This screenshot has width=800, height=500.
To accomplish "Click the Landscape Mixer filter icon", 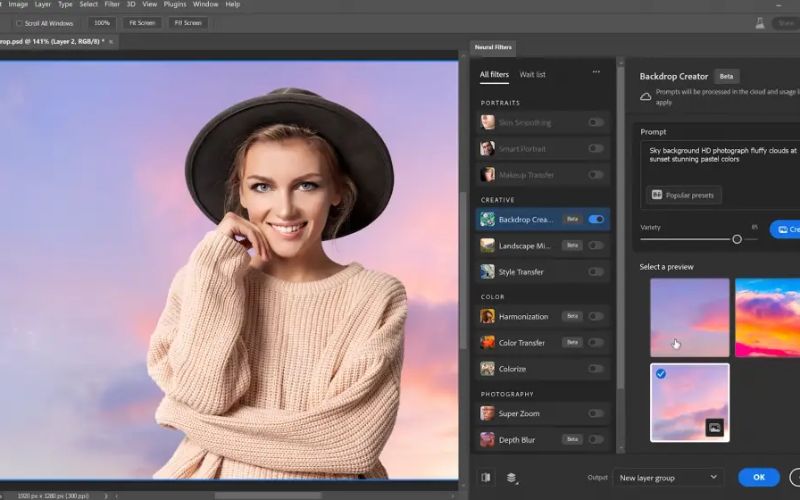I will (487, 245).
